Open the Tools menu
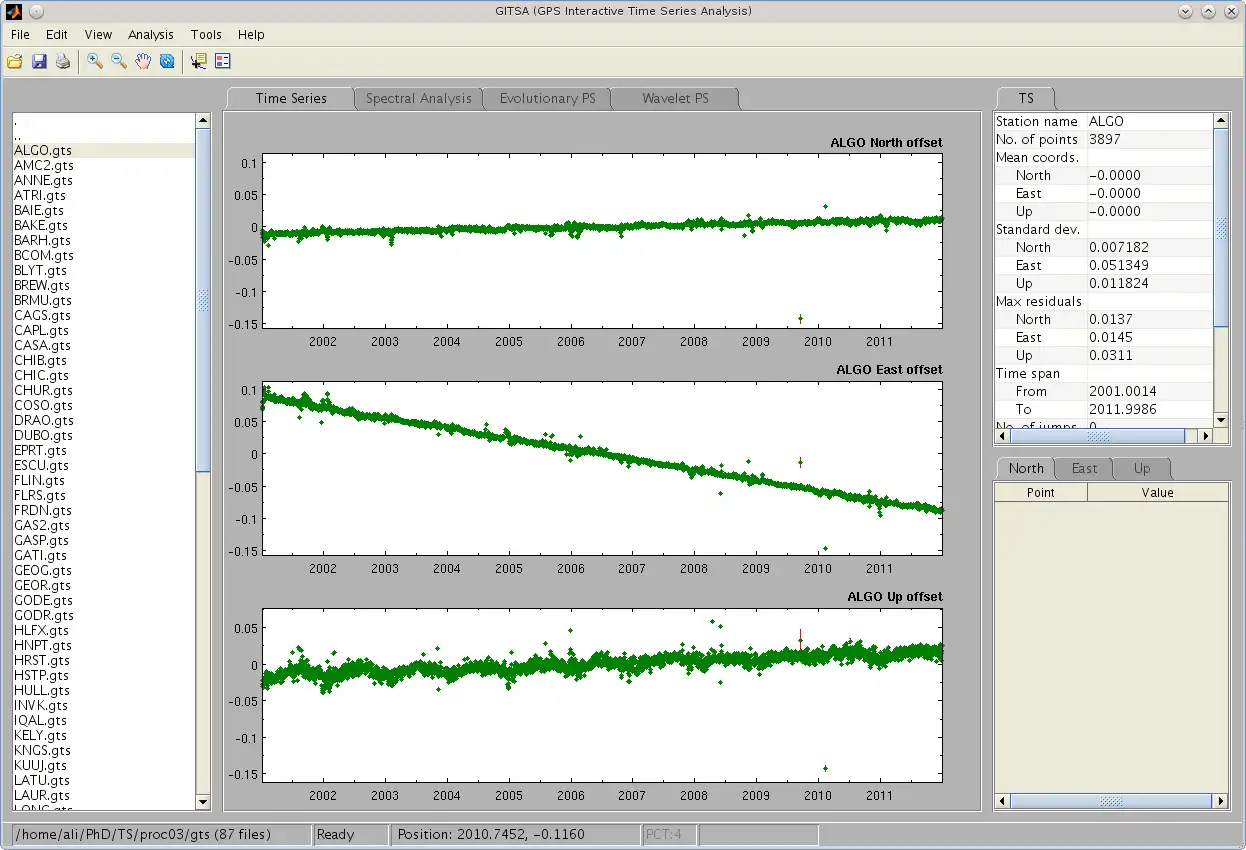Viewport: 1246px width, 850px height. [206, 34]
